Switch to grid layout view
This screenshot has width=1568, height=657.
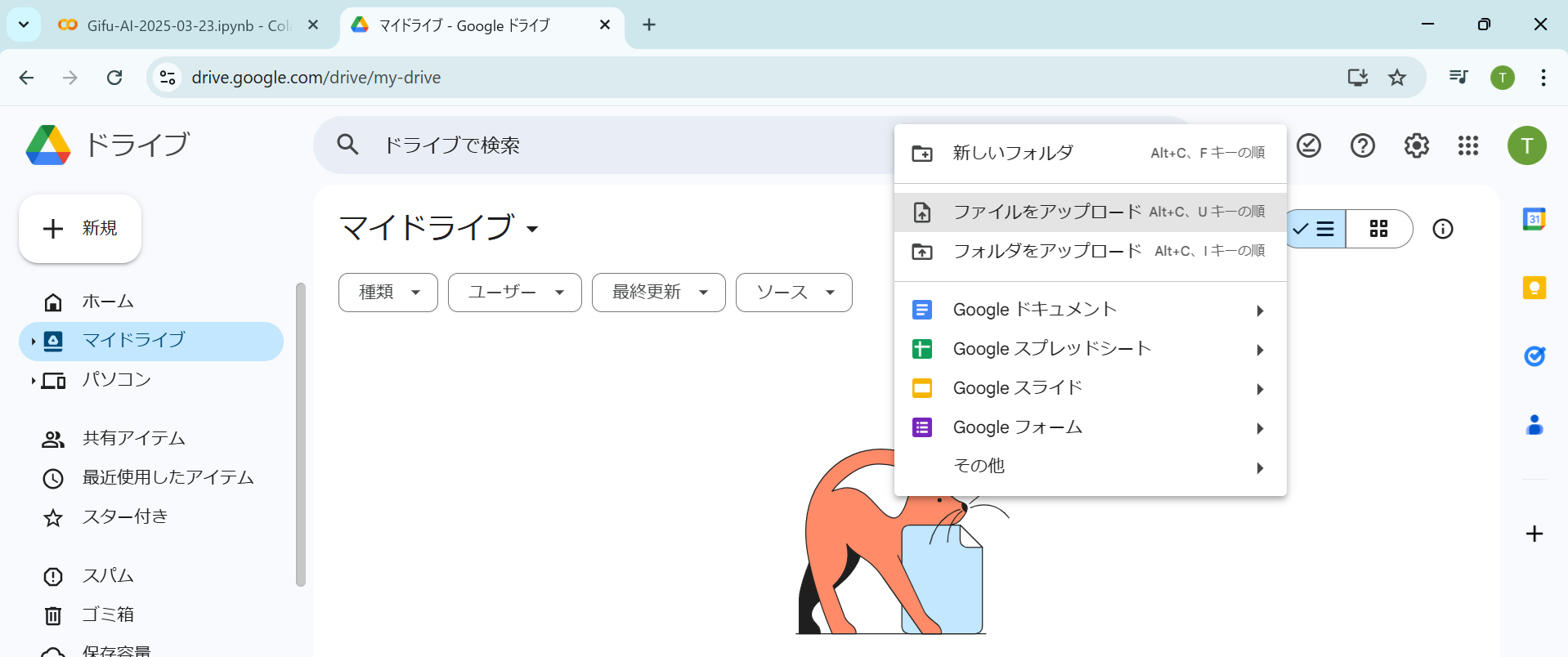(1379, 229)
